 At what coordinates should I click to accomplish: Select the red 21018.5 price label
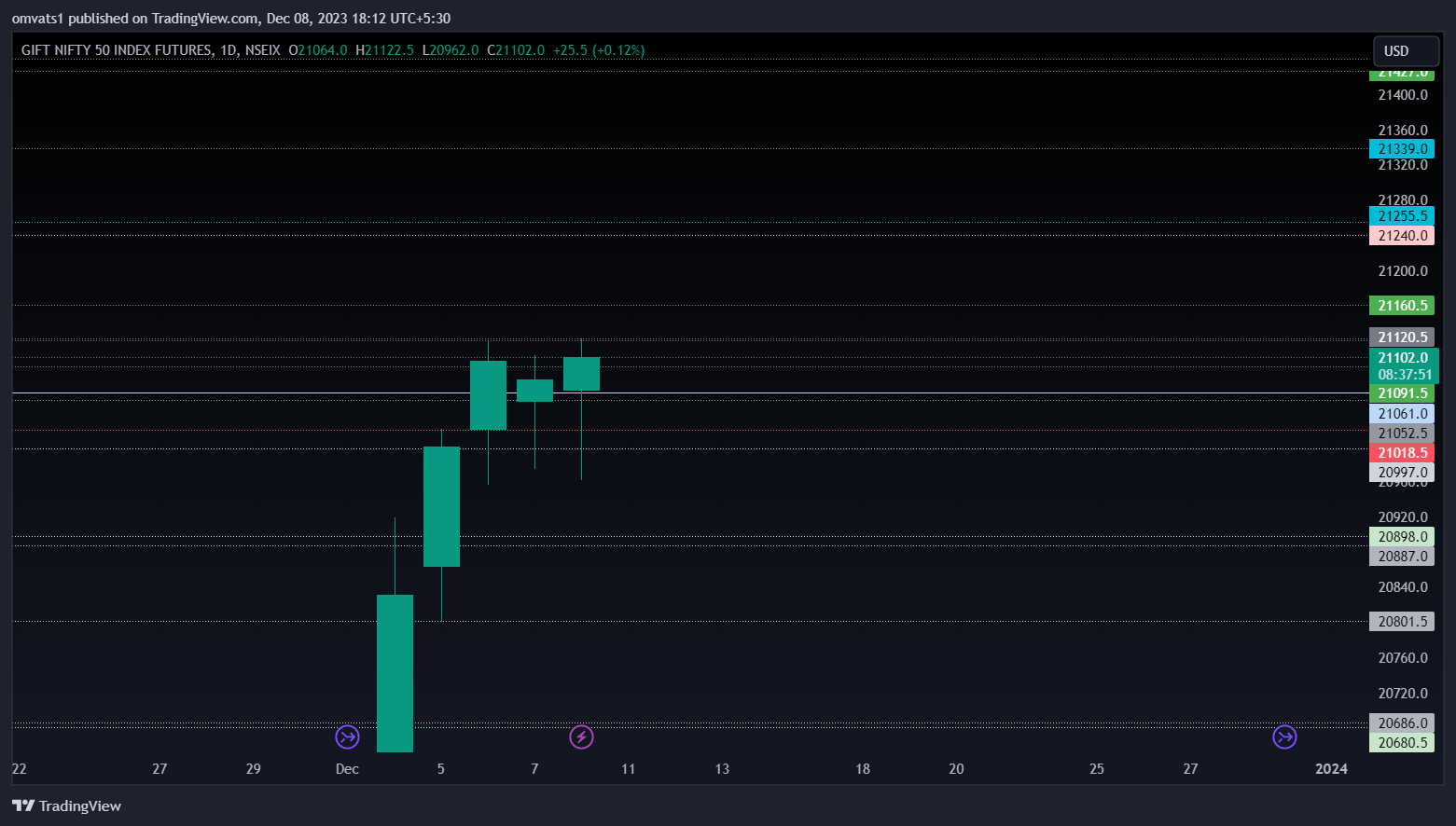click(1402, 453)
